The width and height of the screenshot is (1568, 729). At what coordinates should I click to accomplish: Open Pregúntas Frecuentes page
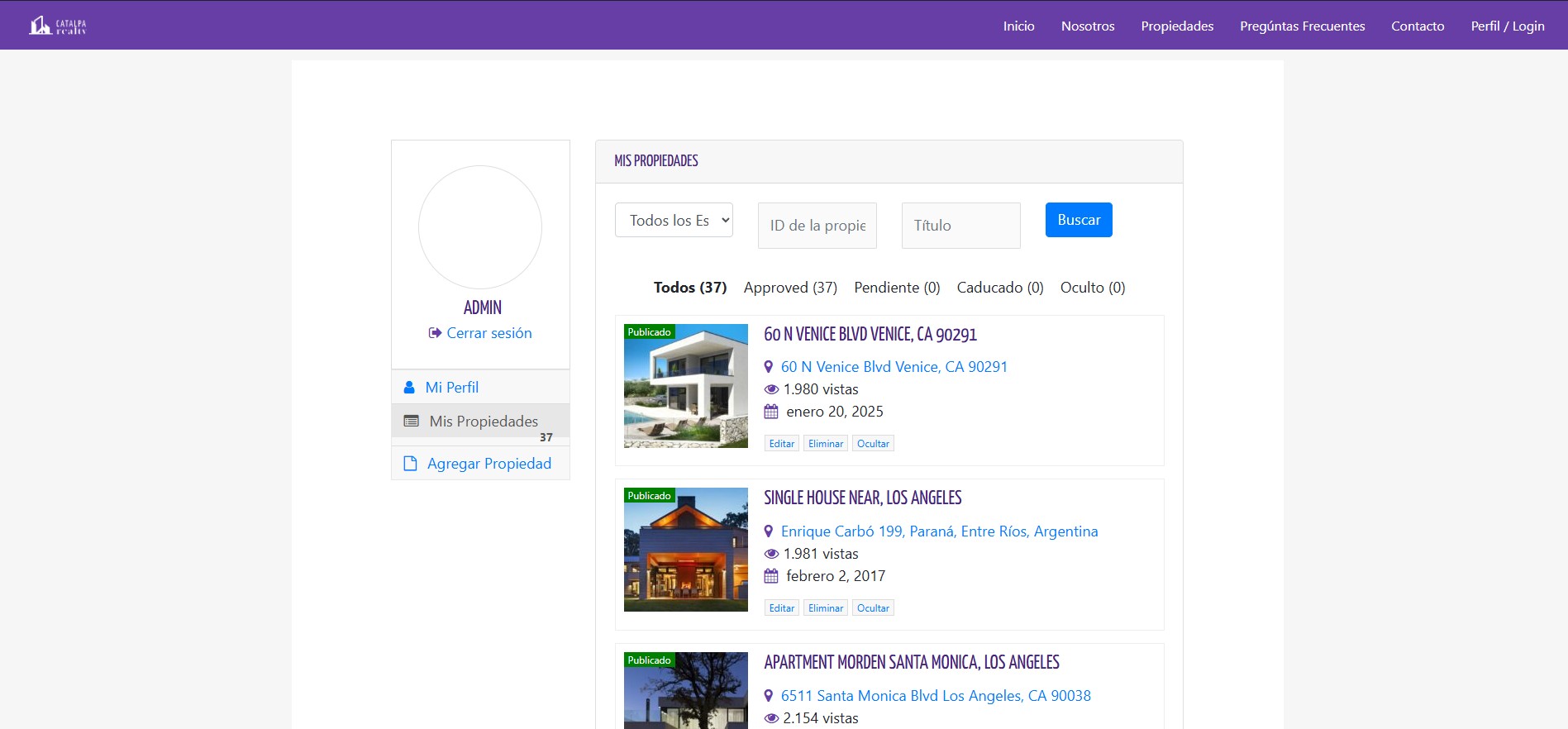[1302, 26]
